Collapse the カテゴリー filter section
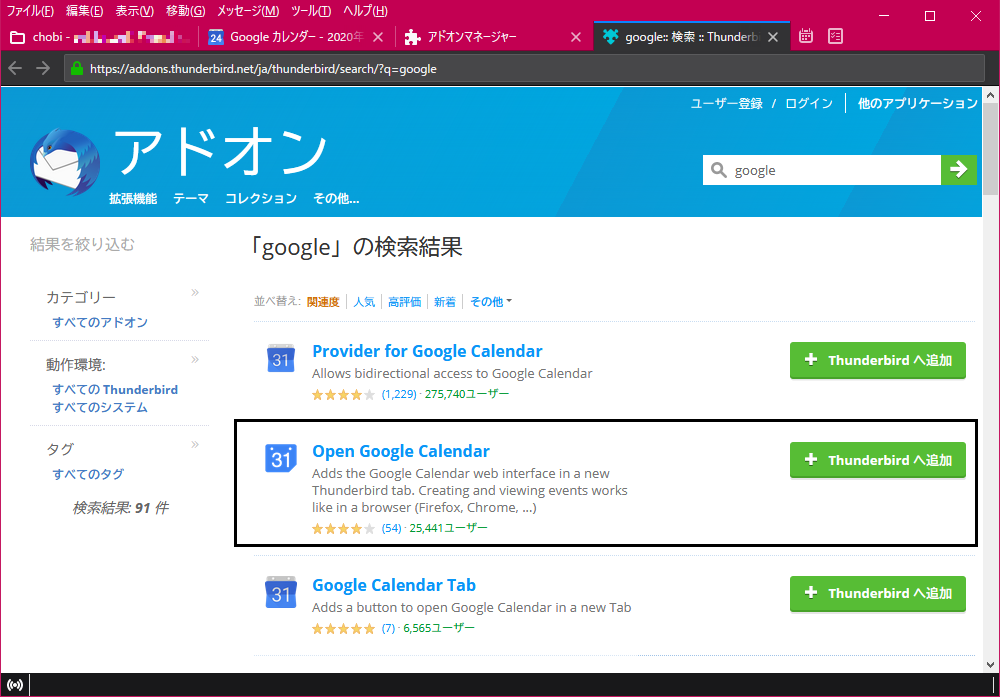1000x697 pixels. pos(195,293)
